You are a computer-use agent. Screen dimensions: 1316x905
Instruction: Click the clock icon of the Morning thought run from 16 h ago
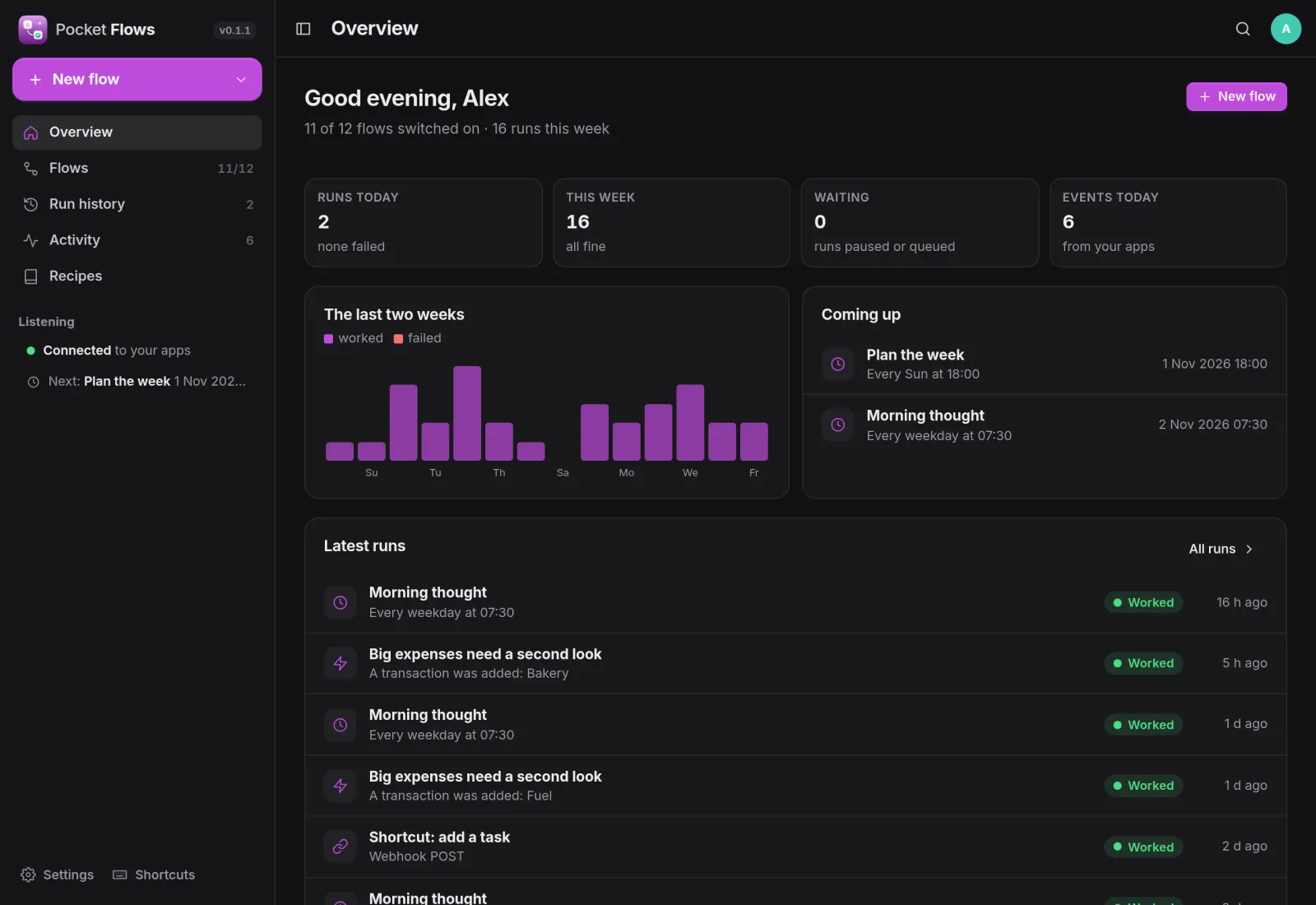click(340, 602)
